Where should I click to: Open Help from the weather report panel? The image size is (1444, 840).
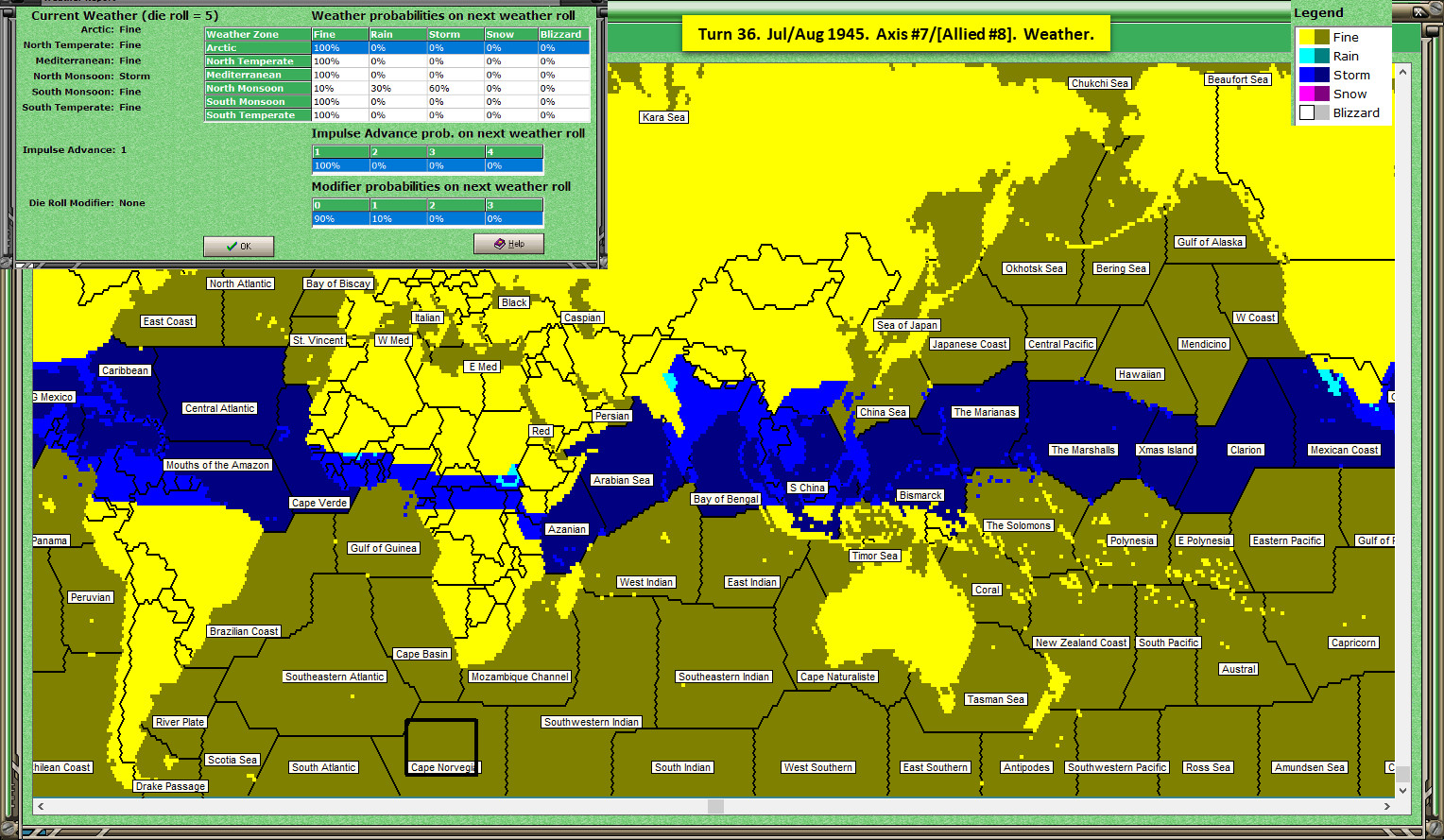508,244
